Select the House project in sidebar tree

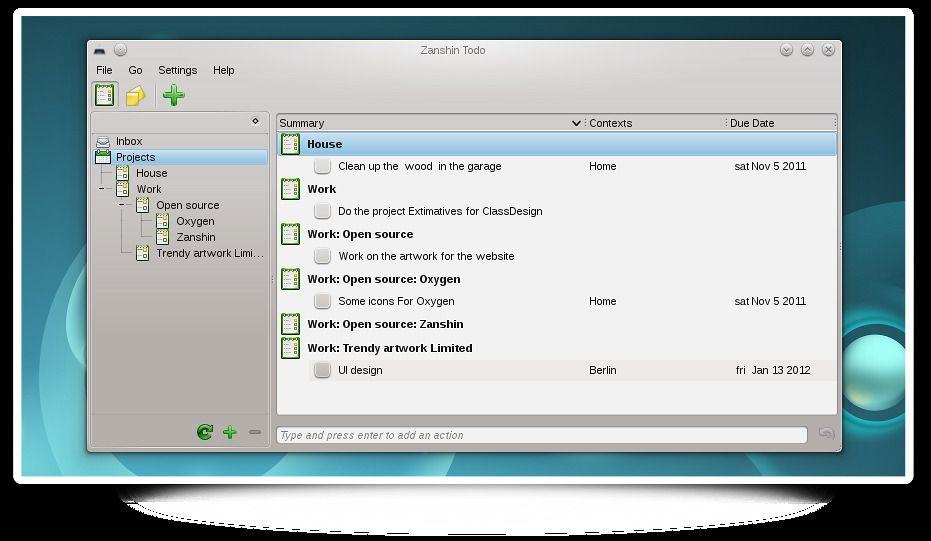(x=151, y=173)
